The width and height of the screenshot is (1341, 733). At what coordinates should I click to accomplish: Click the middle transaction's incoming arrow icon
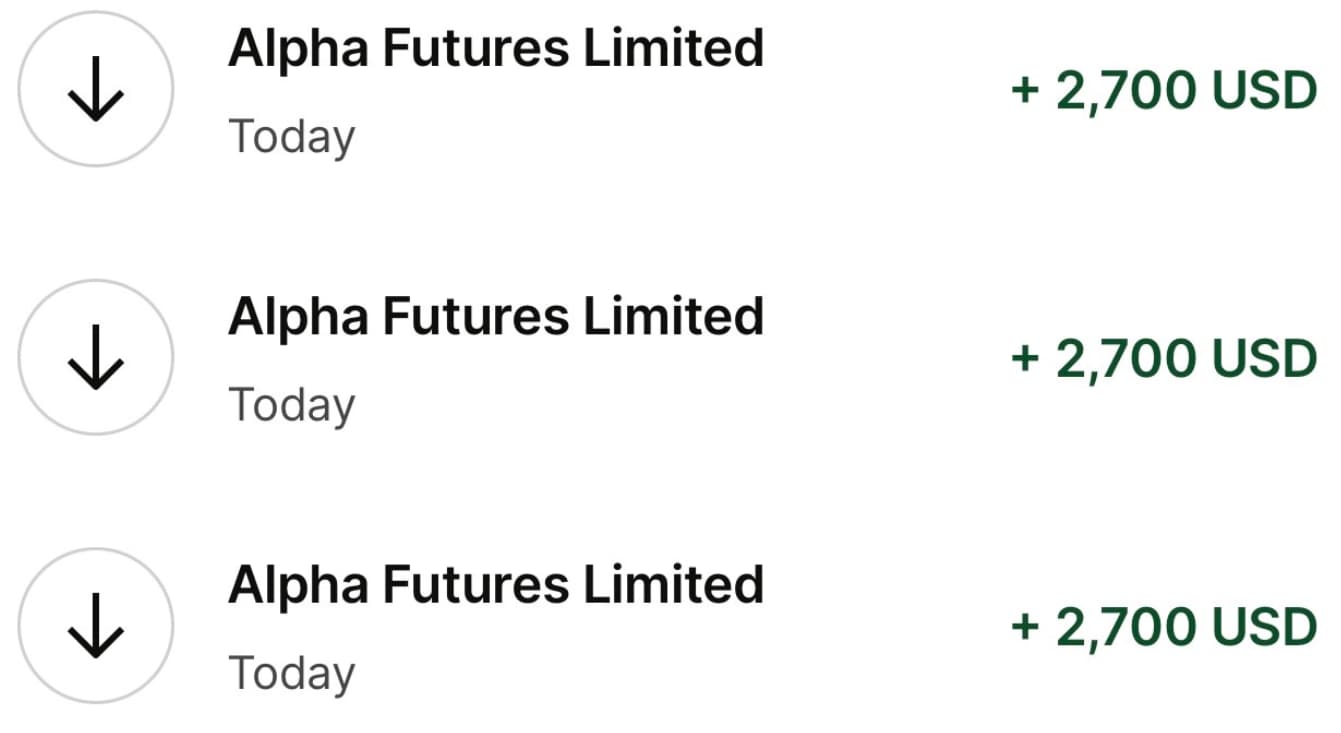(x=96, y=357)
